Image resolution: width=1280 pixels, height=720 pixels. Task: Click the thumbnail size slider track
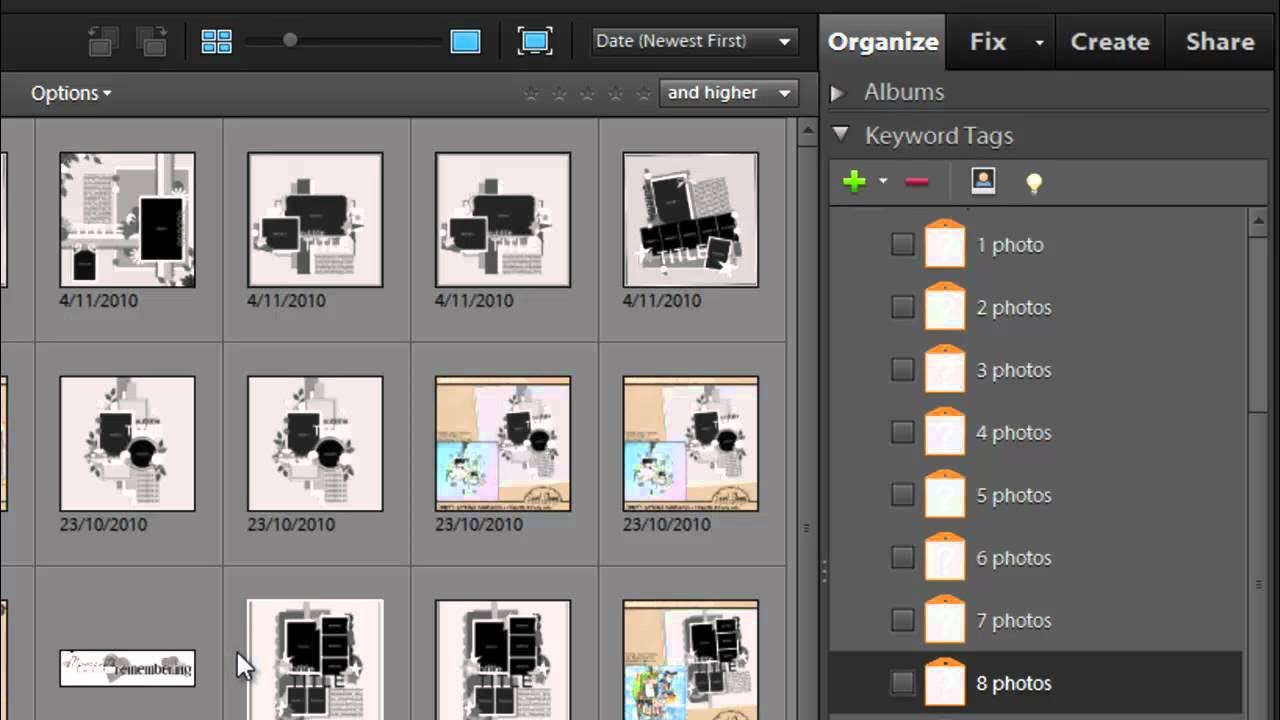coord(345,41)
